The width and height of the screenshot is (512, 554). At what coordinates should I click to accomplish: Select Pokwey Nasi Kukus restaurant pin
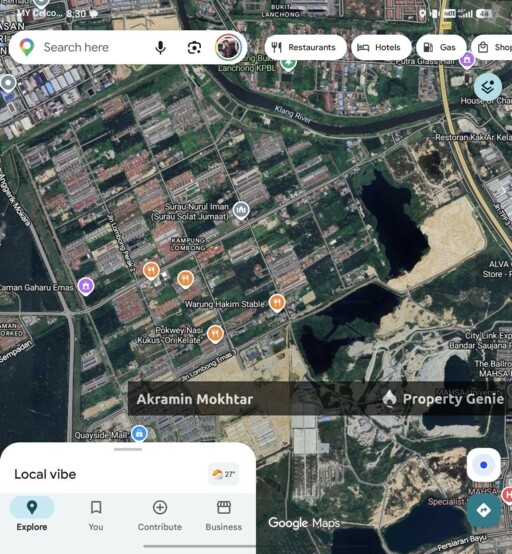(215, 334)
